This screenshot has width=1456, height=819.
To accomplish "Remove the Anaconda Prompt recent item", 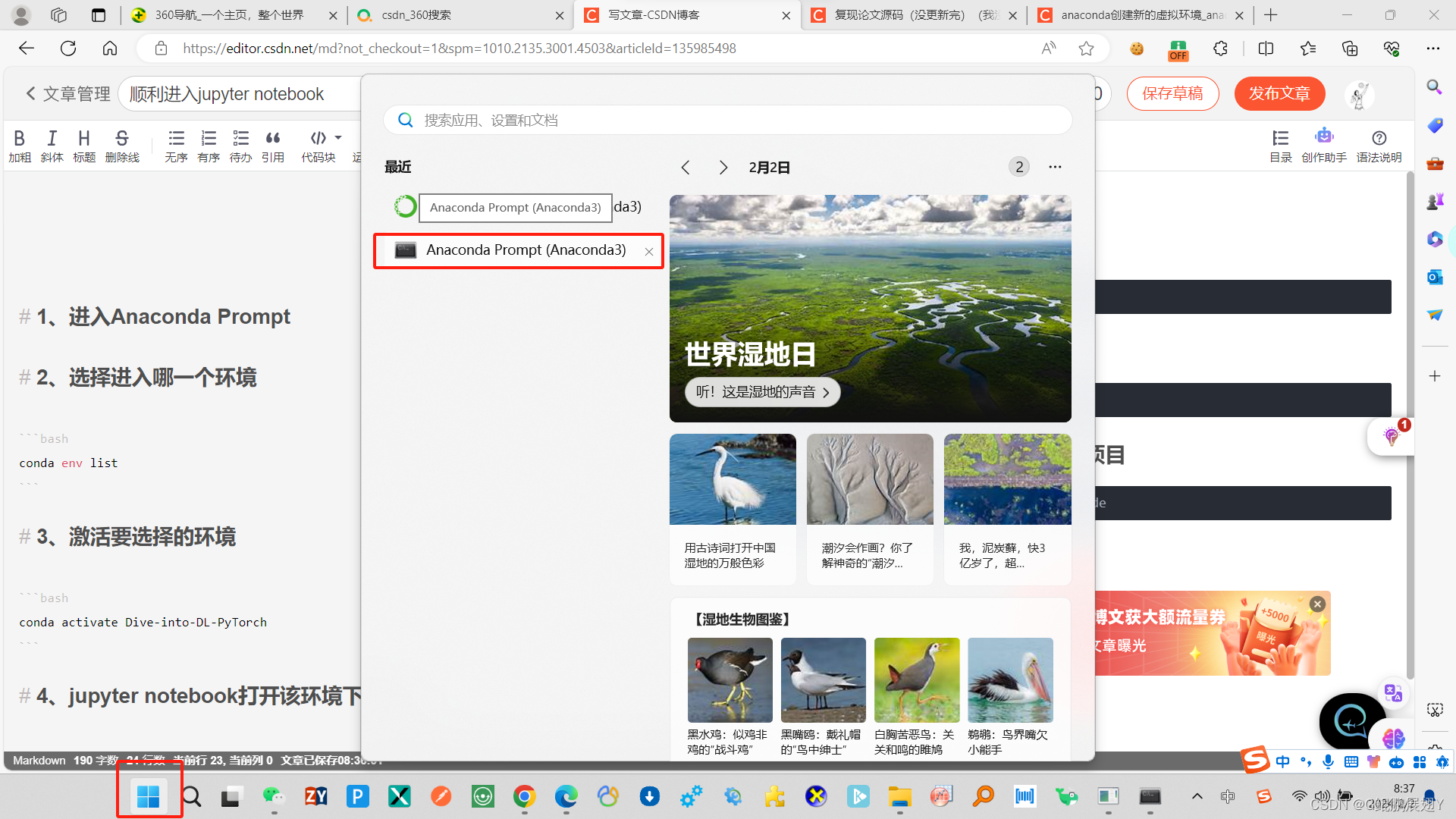I will point(649,252).
